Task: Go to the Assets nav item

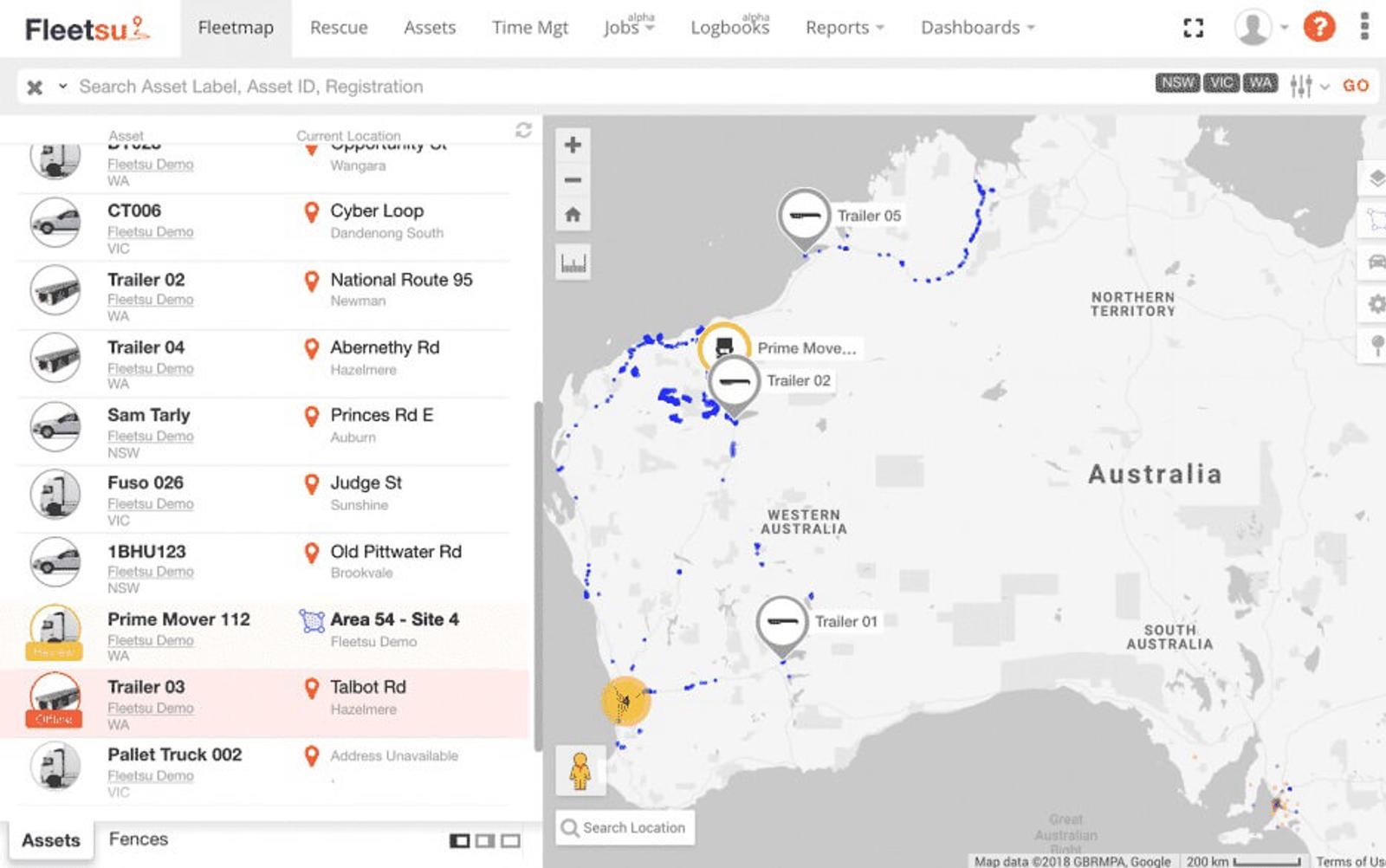Action: pyautogui.click(x=430, y=28)
